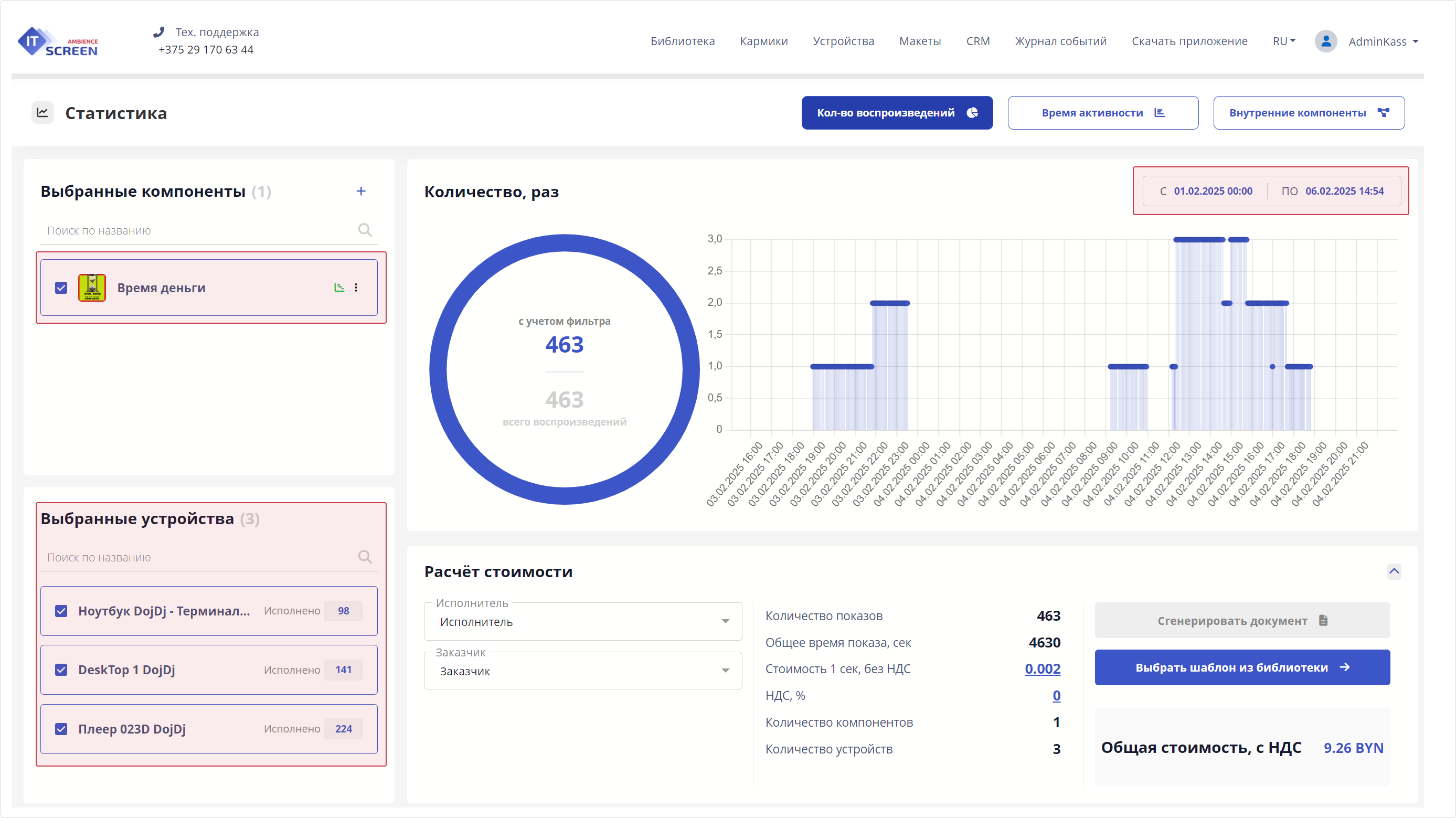
Task: Open Макеты in top navigation
Action: tap(920, 41)
